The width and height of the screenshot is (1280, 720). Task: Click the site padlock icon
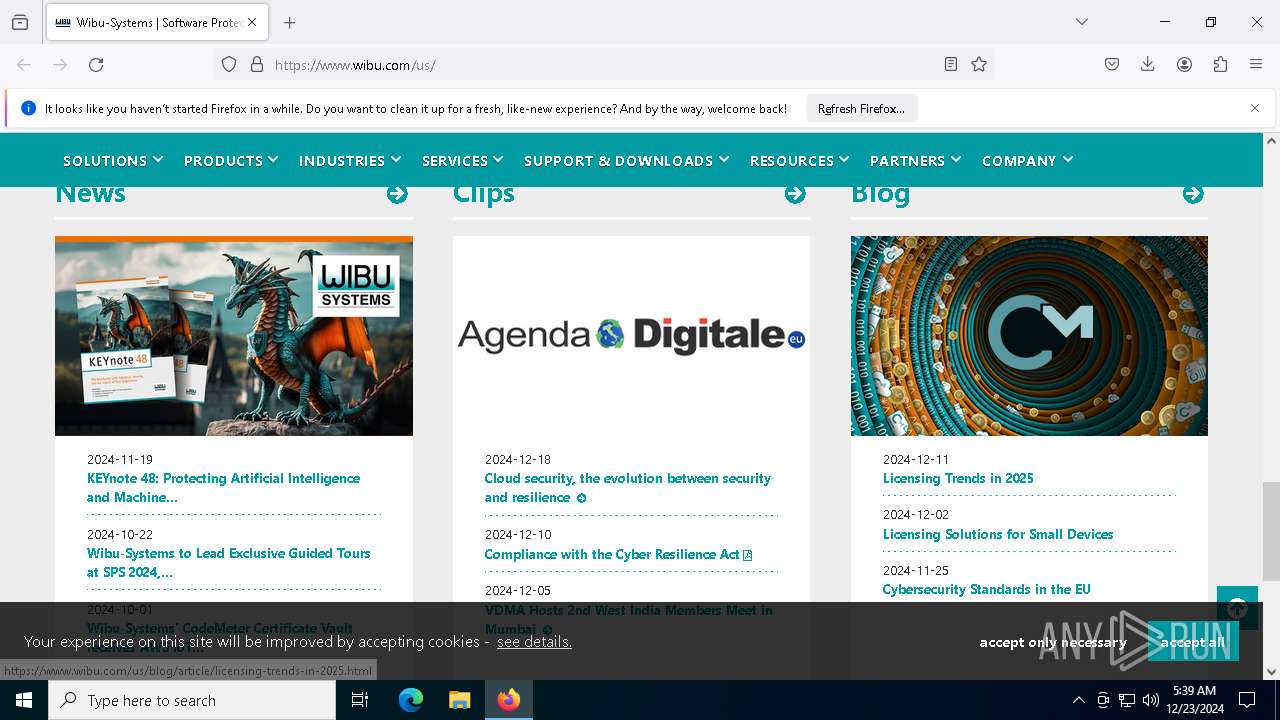point(257,64)
